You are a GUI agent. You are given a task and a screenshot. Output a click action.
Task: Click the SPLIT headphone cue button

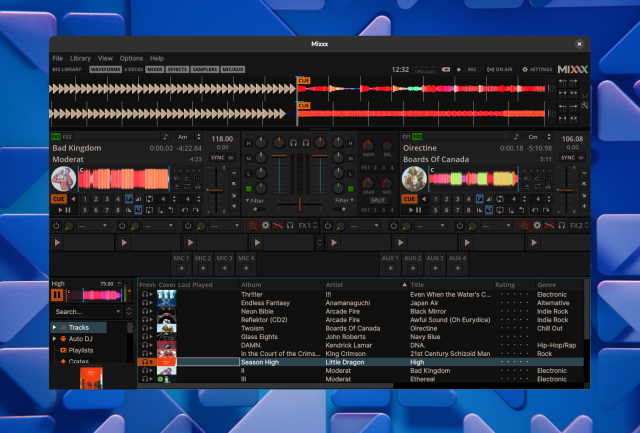[x=377, y=200]
